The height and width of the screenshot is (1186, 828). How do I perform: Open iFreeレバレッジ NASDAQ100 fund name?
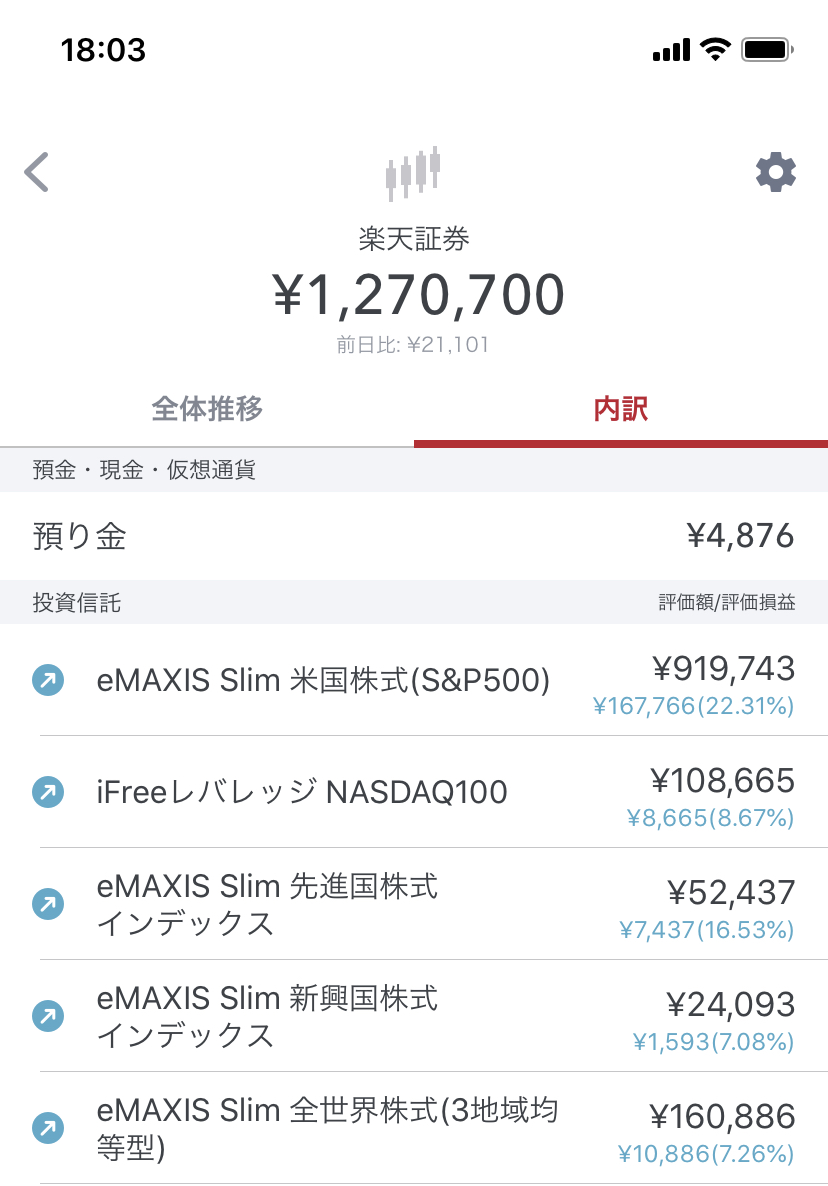(302, 793)
